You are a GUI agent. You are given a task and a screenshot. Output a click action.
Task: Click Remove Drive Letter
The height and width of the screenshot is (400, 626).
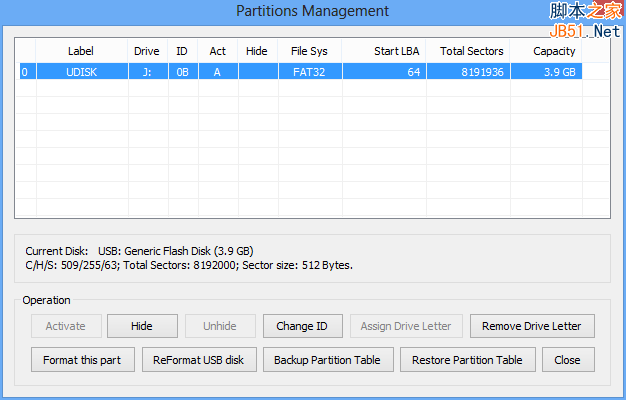pyautogui.click(x=532, y=326)
